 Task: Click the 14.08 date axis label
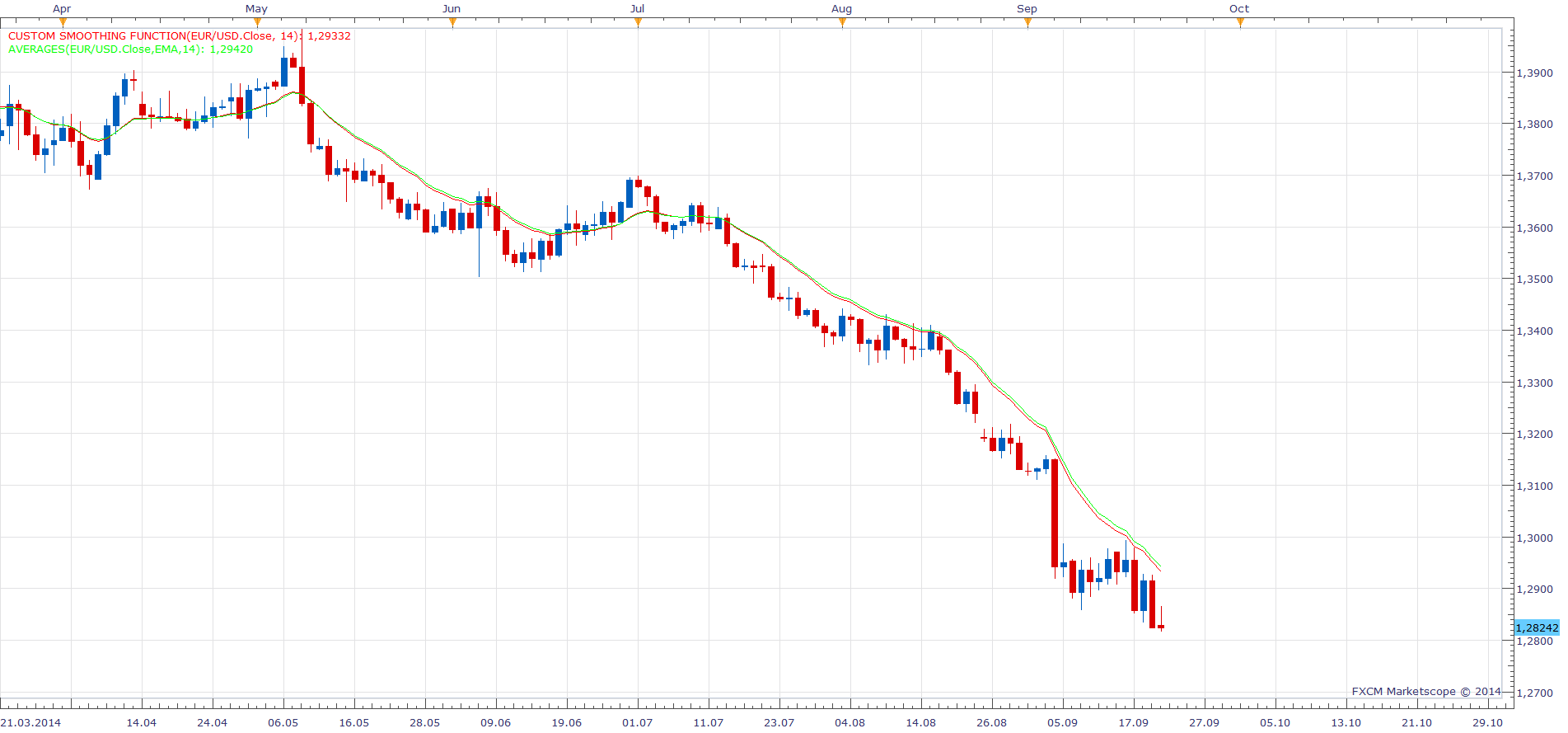[x=921, y=722]
